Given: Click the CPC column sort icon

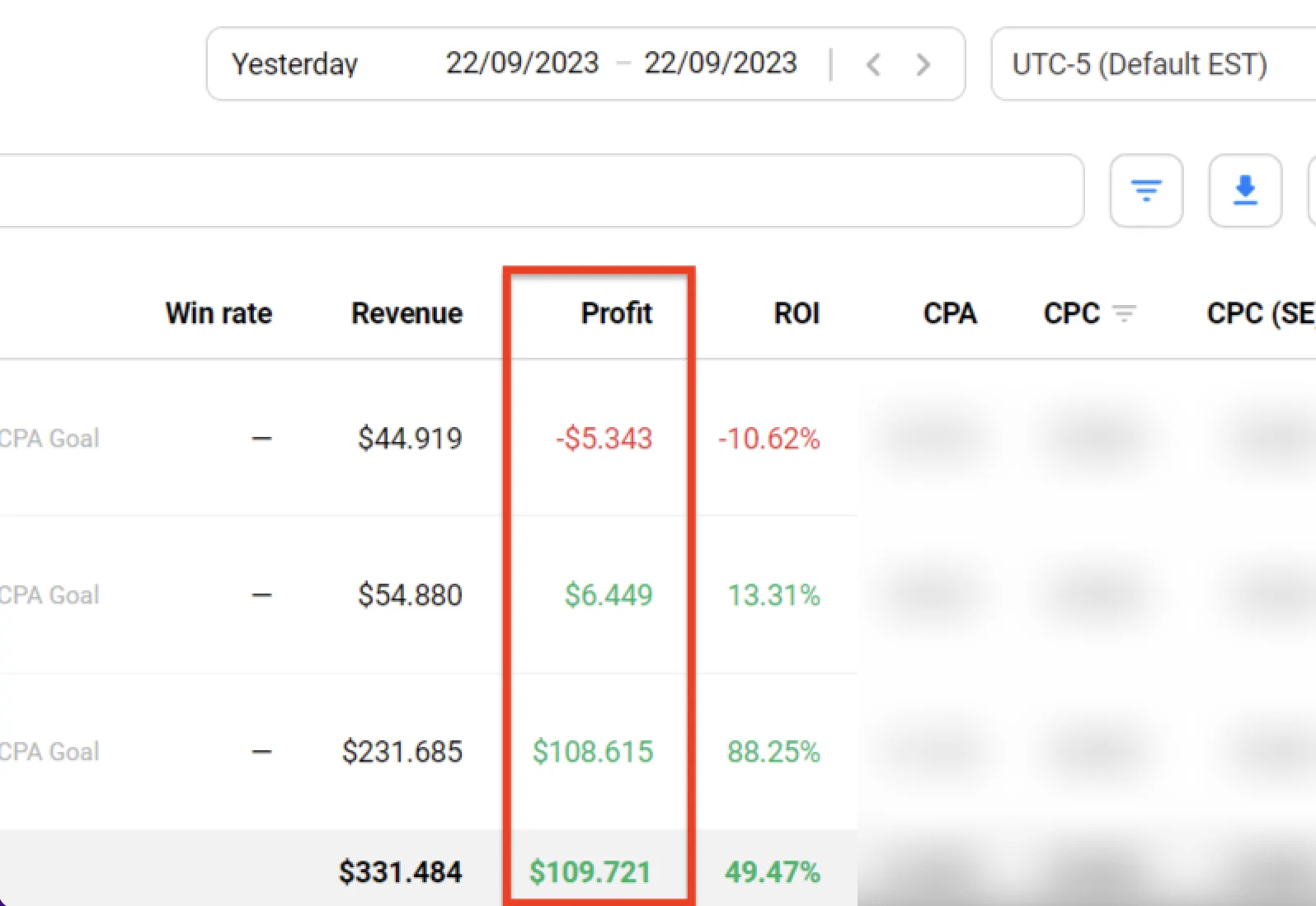Looking at the screenshot, I should point(1124,313).
